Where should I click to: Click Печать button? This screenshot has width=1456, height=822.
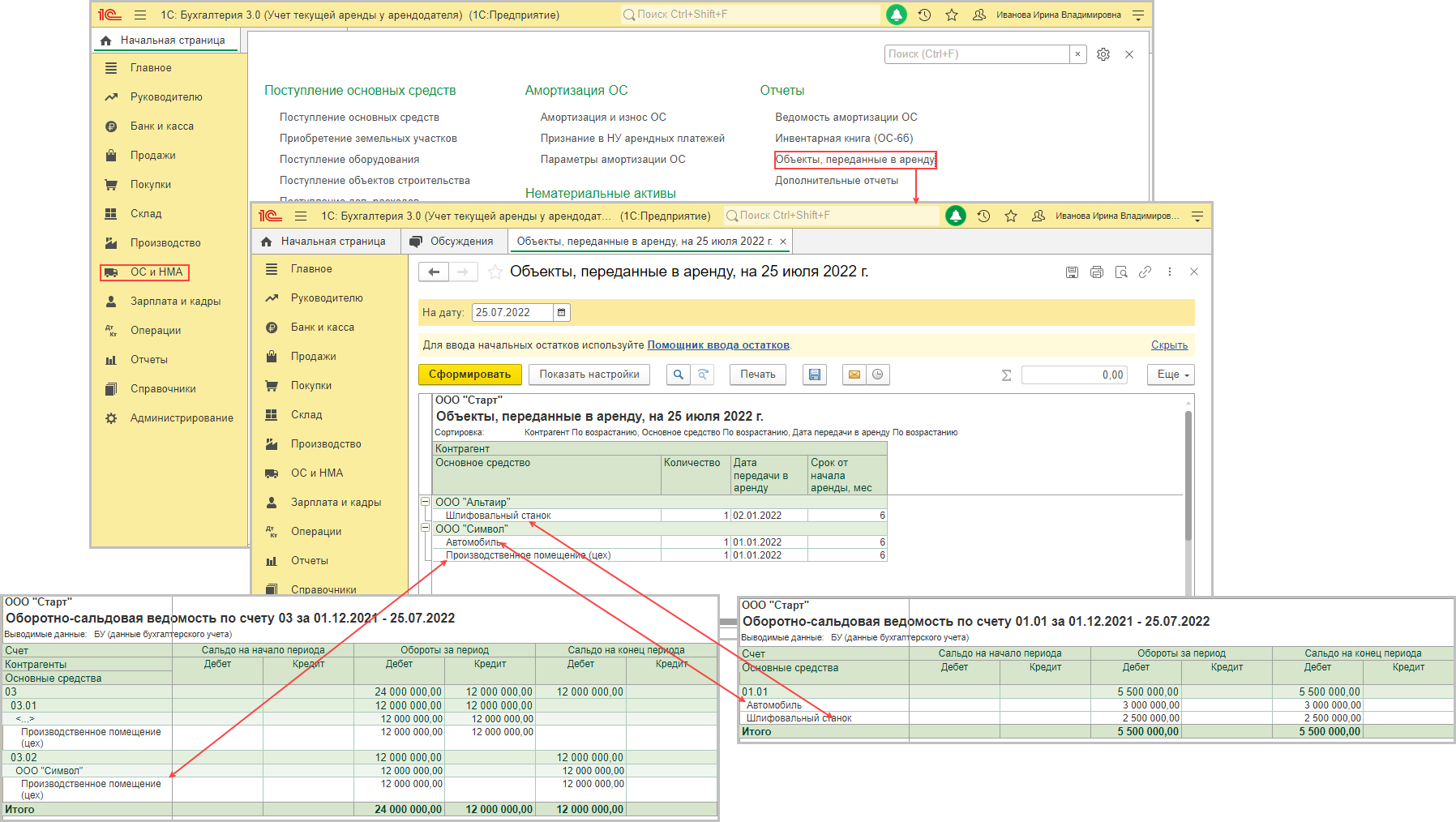pyautogui.click(x=758, y=375)
